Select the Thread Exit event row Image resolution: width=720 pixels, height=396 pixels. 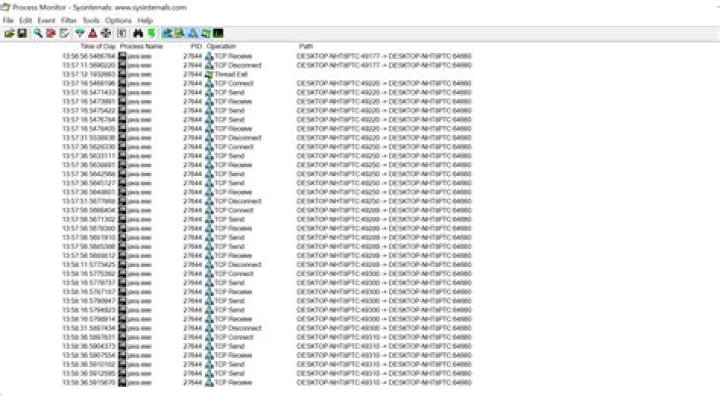click(x=267, y=74)
